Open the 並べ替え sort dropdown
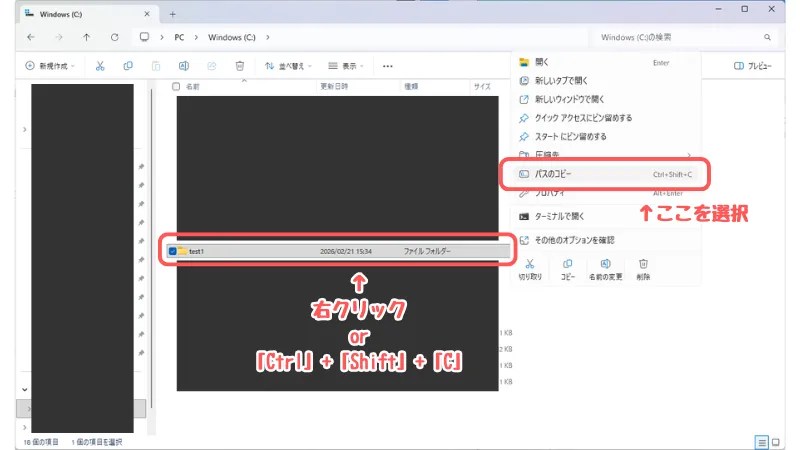 288,66
